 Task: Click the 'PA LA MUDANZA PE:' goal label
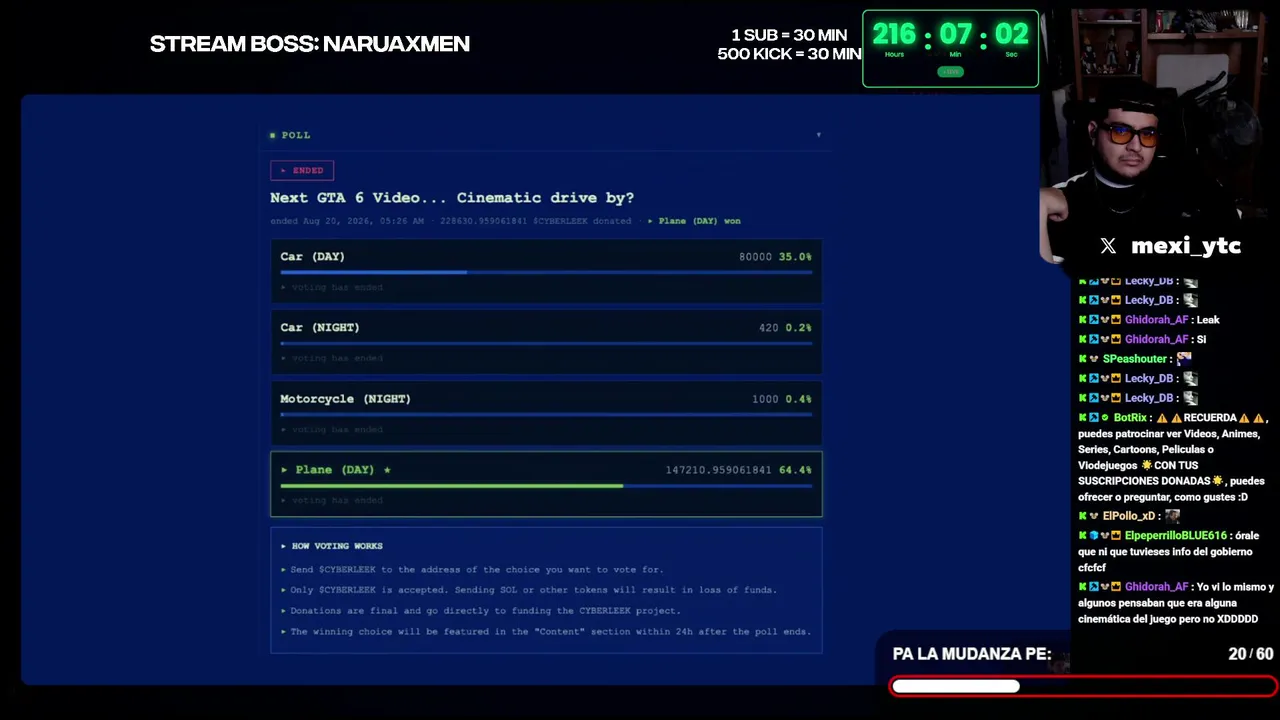(972, 654)
